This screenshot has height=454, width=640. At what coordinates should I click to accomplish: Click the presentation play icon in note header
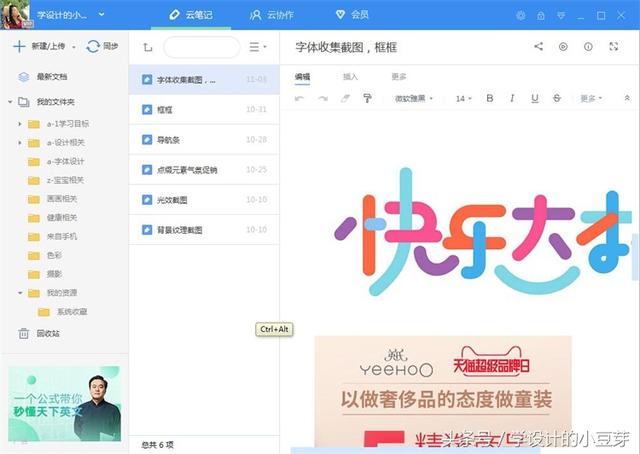pos(563,47)
